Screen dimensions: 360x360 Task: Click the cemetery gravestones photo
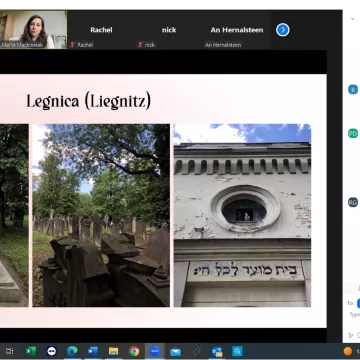pos(101,215)
